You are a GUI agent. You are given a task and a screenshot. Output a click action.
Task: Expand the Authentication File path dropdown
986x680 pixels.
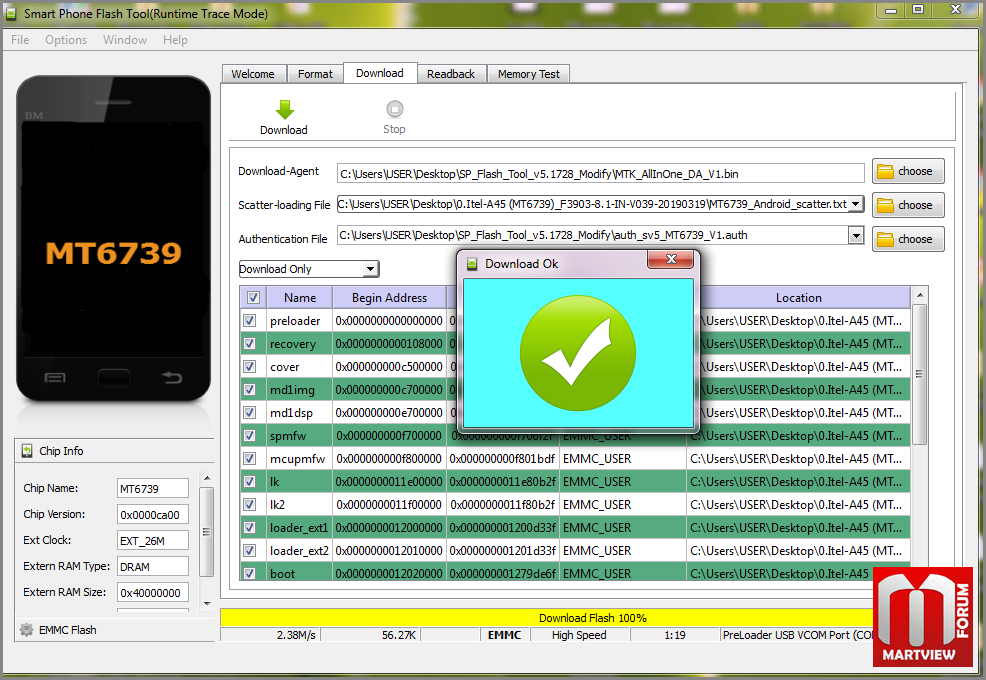[855, 235]
